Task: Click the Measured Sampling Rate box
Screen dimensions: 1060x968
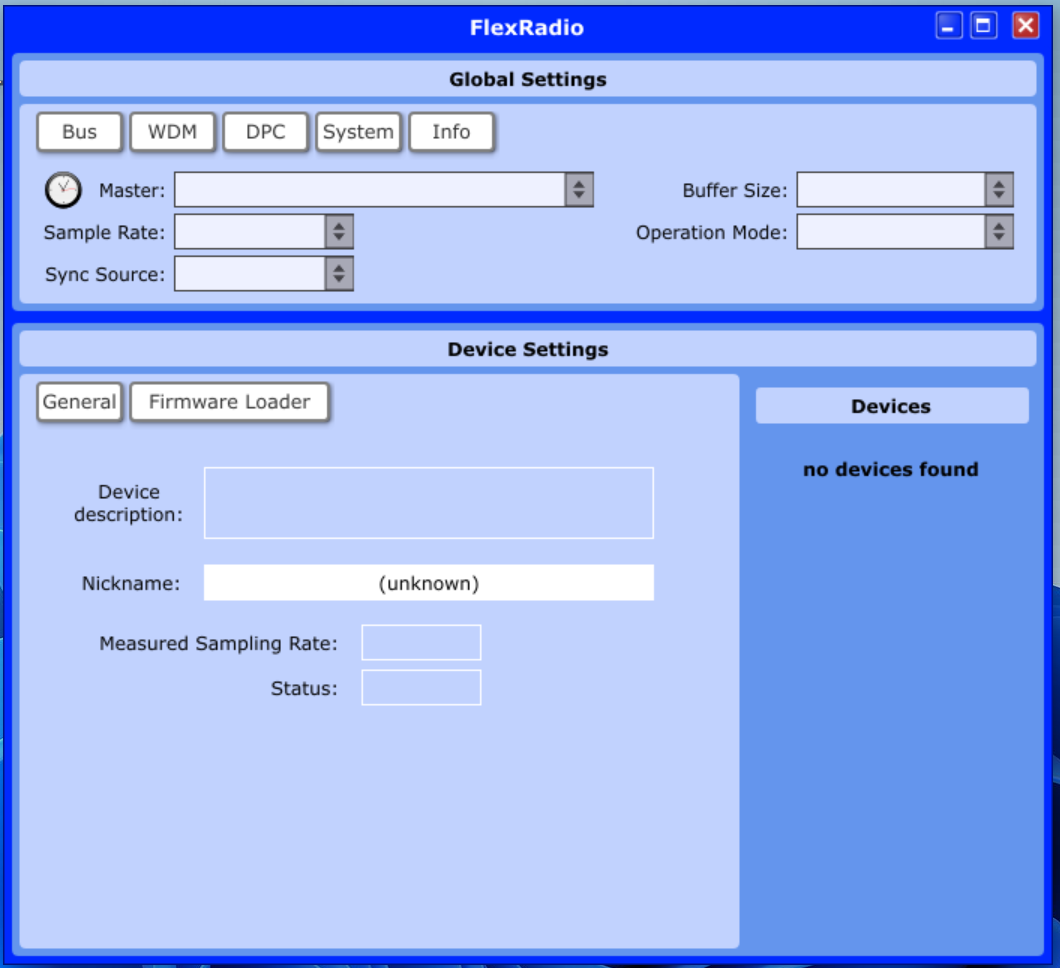Action: 421,642
